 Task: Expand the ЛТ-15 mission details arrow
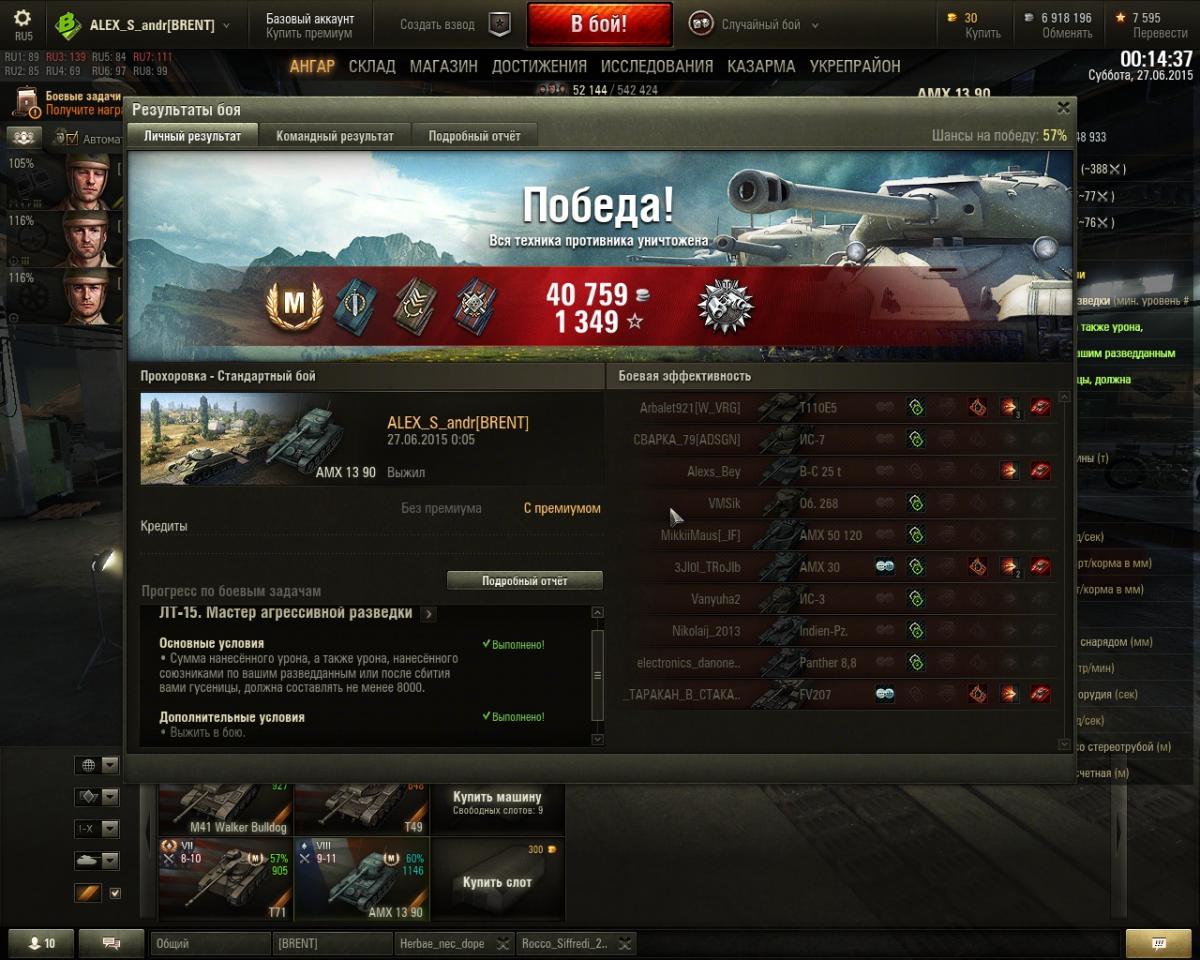coord(428,614)
